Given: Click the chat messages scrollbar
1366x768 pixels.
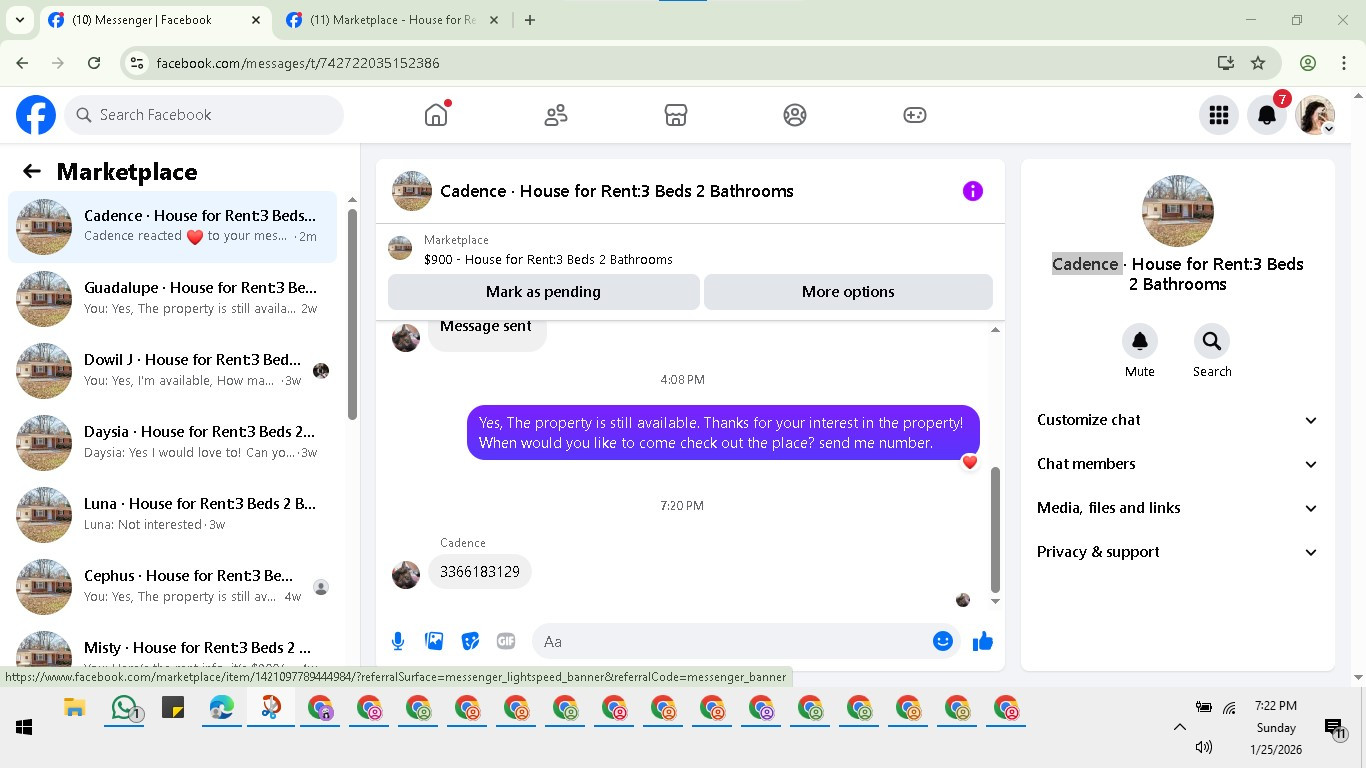Looking at the screenshot, I should tap(995, 530).
